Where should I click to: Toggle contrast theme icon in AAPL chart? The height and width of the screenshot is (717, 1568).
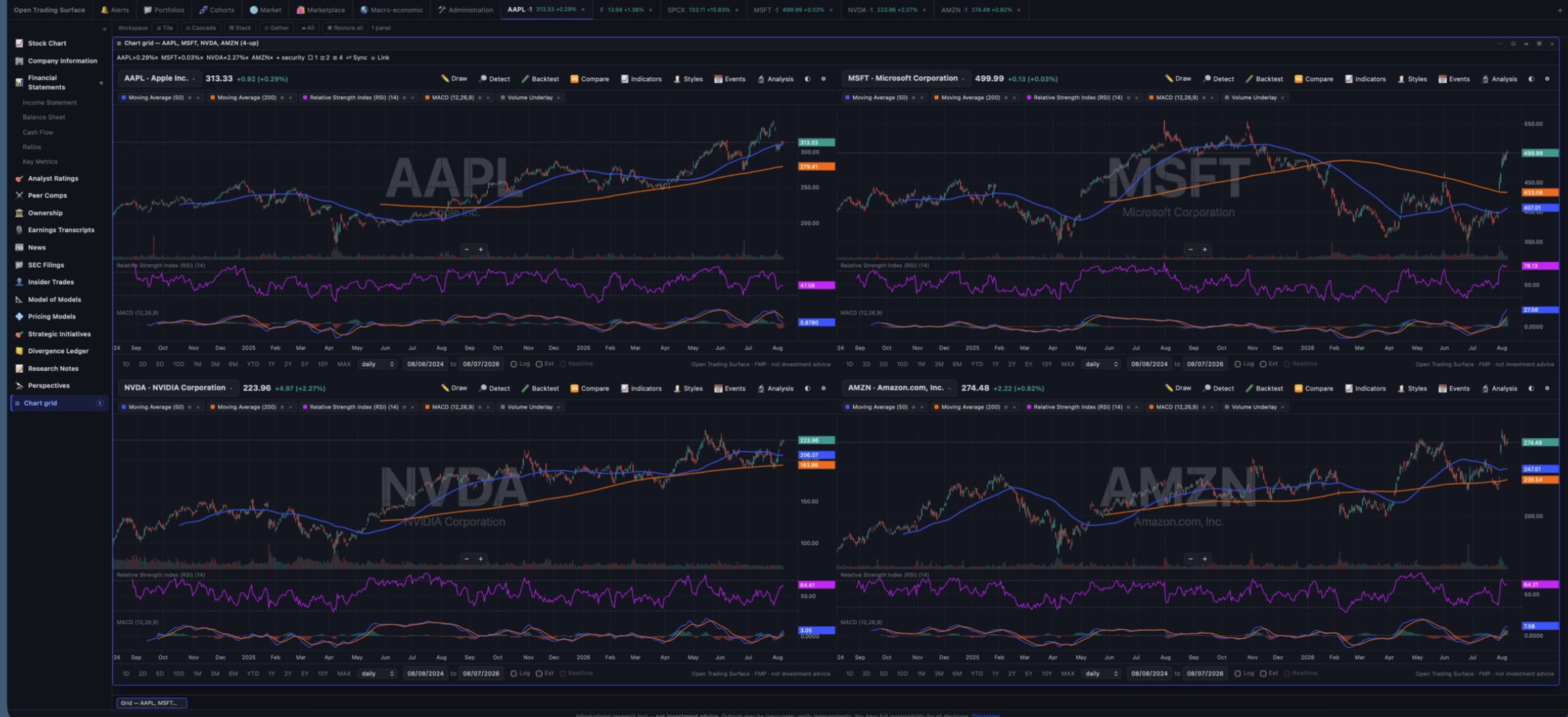coord(807,79)
